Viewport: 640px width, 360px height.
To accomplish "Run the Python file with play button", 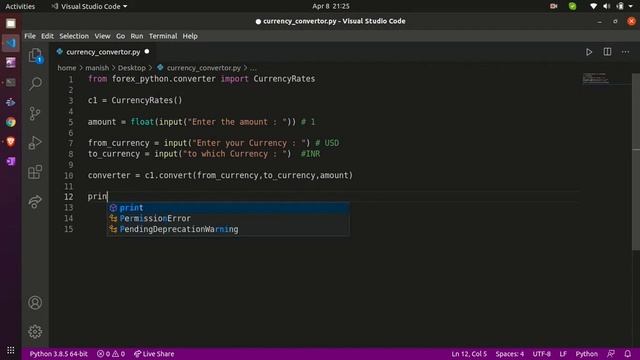I will point(589,52).
